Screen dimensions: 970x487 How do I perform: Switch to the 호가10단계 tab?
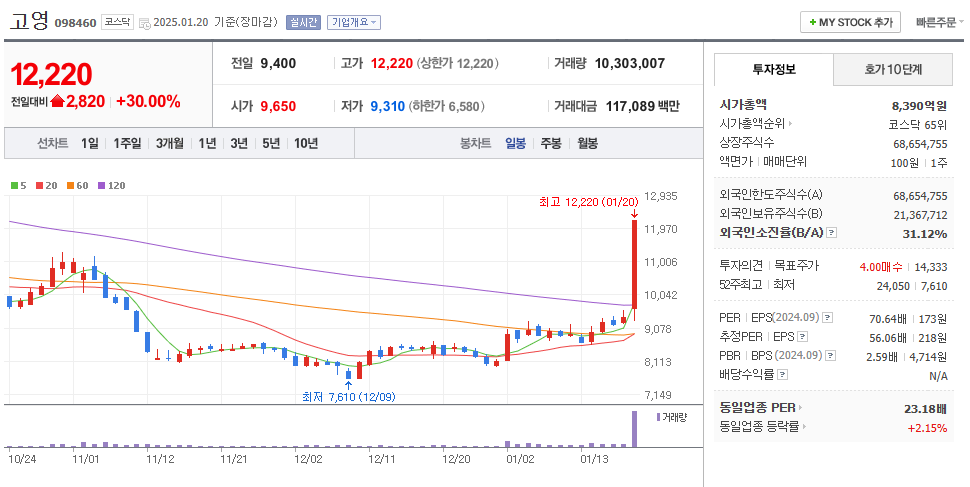[x=893, y=69]
